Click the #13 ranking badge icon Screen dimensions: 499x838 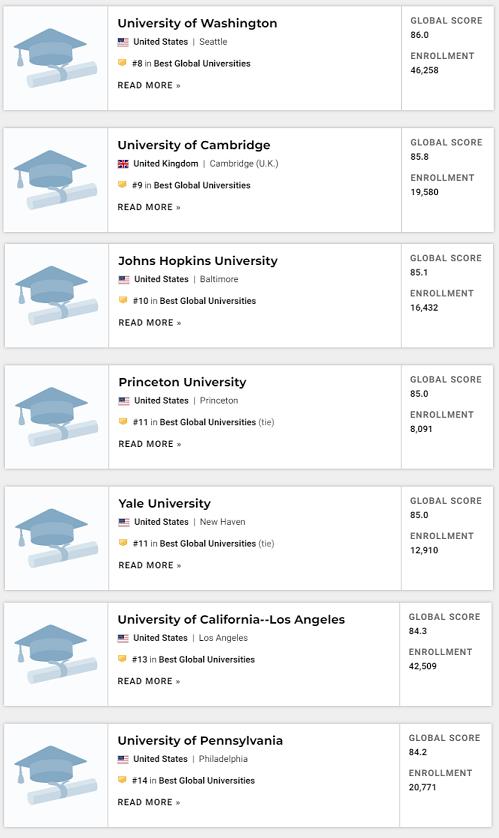pyautogui.click(x=122, y=659)
